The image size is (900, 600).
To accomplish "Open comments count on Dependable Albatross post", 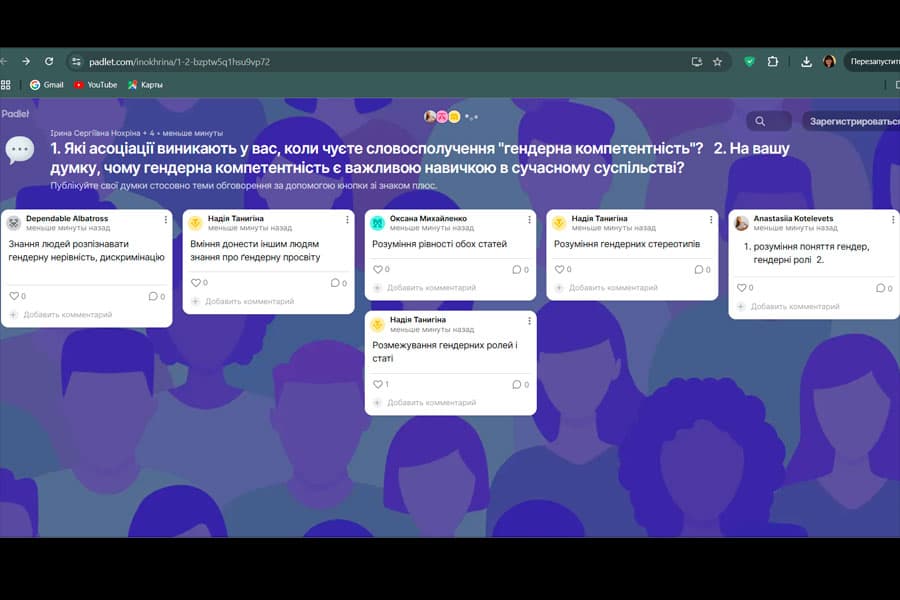I will click(157, 296).
